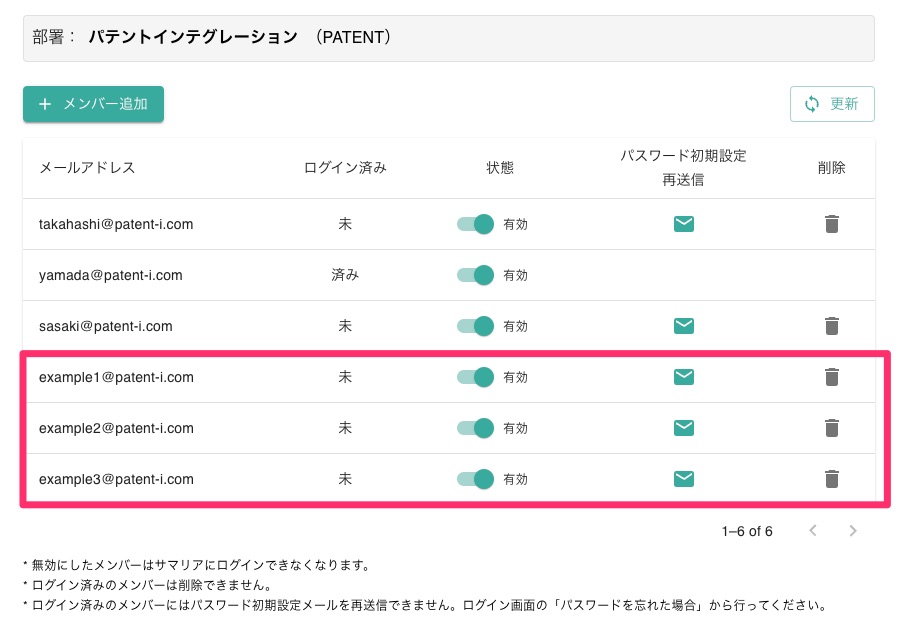Click the department name パテントインテグレーション
The width and height of the screenshot is (916, 640).
[x=193, y=37]
